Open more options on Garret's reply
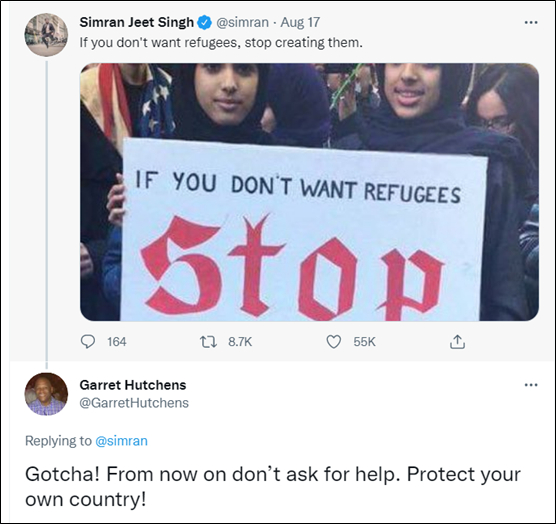The height and width of the screenshot is (524, 556). pyautogui.click(x=531, y=385)
